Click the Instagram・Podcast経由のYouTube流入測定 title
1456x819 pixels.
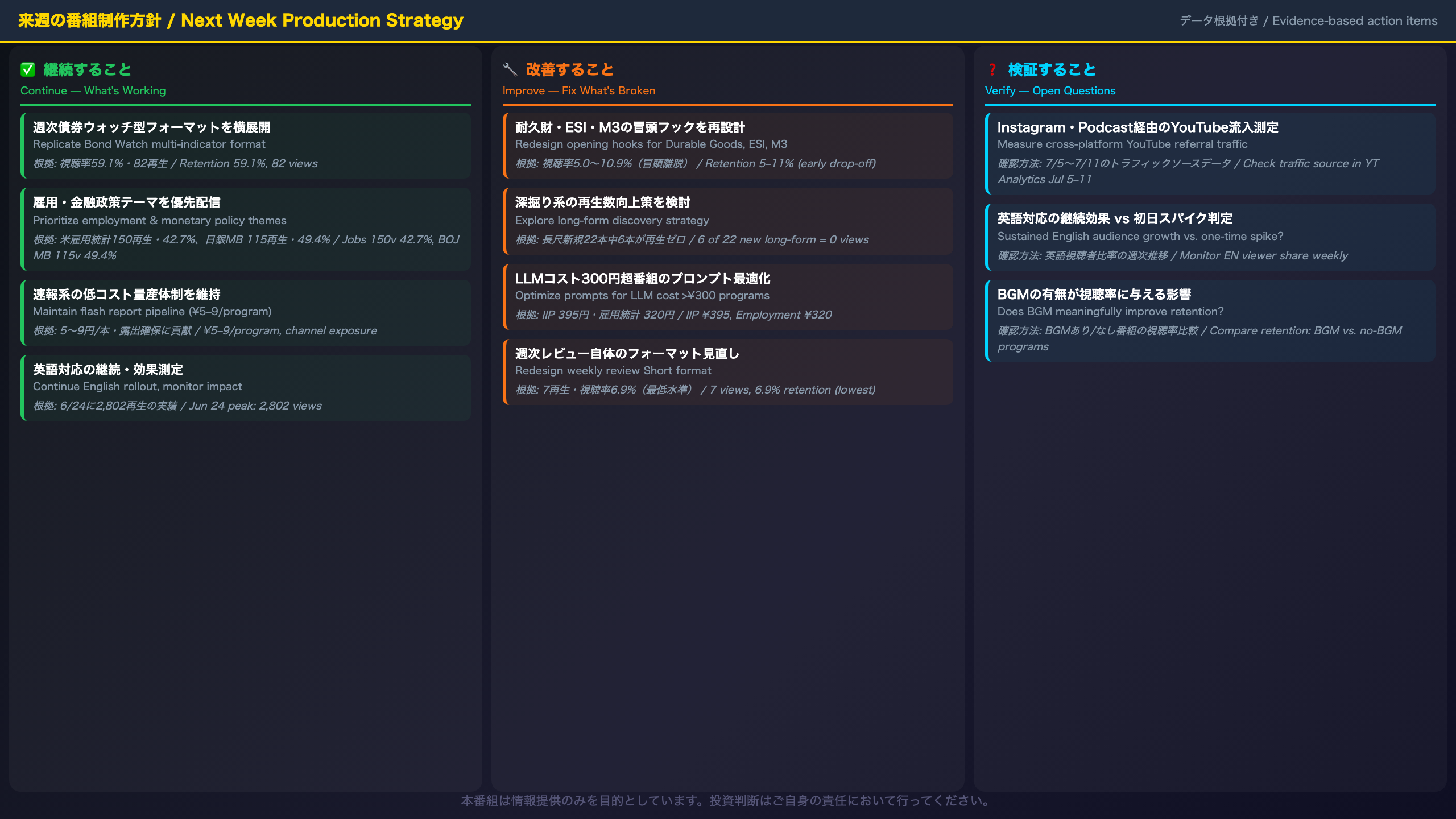pyautogui.click(x=1138, y=127)
